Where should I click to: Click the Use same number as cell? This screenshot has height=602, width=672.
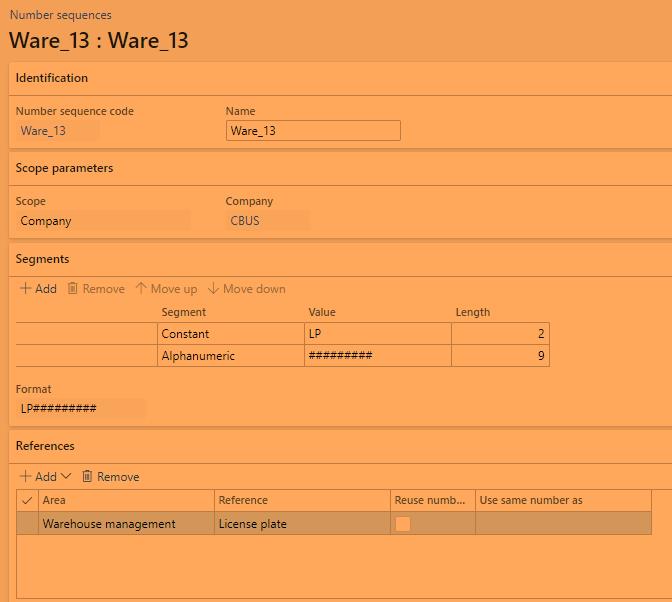[x=563, y=524]
